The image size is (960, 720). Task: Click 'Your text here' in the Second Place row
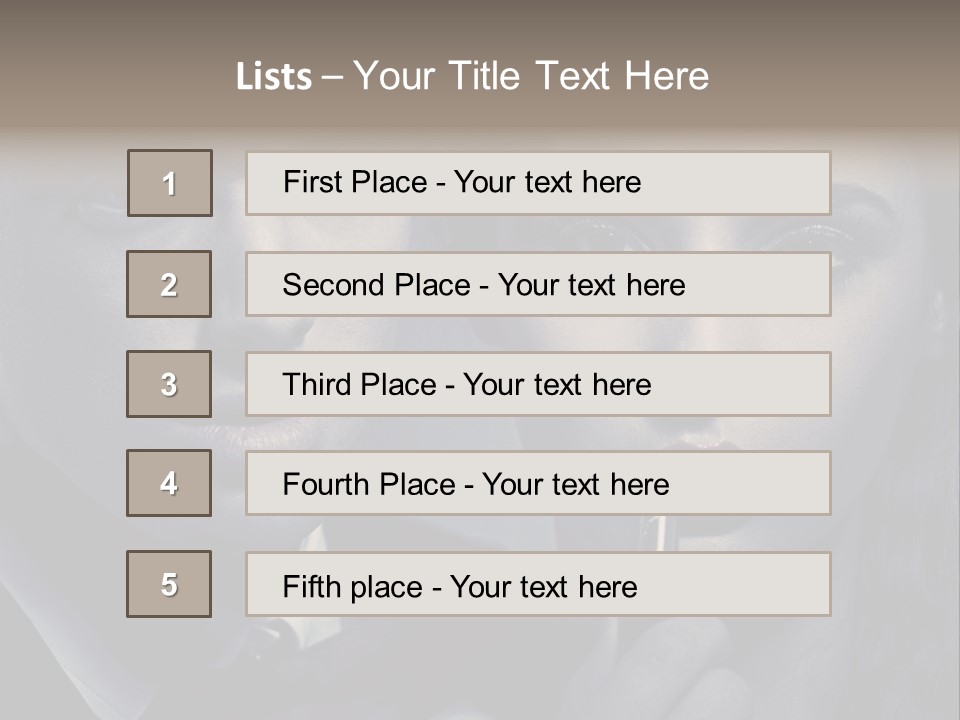(x=591, y=285)
